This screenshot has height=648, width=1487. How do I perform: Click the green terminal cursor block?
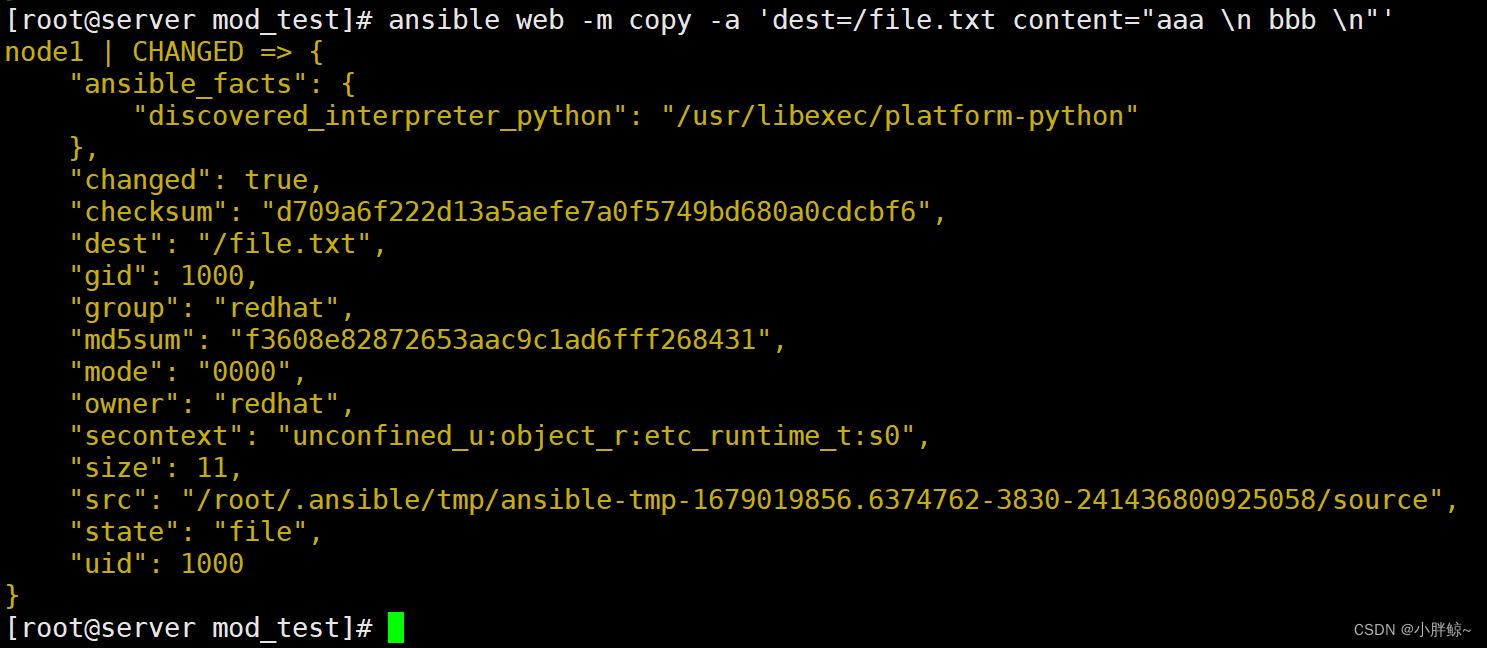396,628
